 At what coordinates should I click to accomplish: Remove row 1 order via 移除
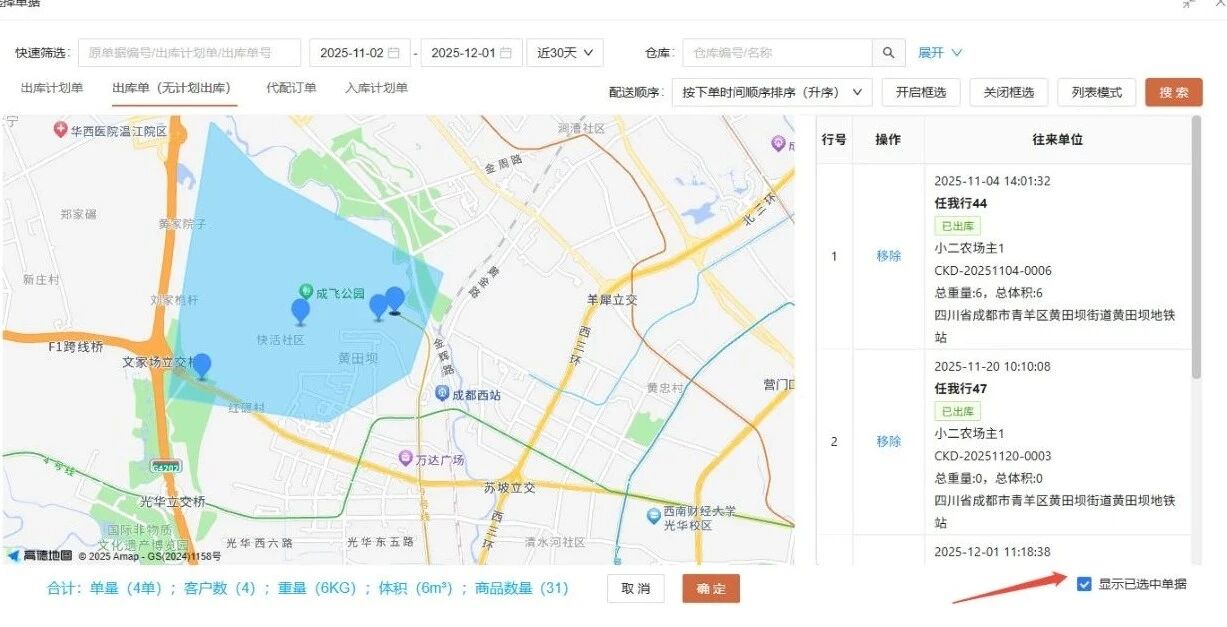(x=888, y=256)
